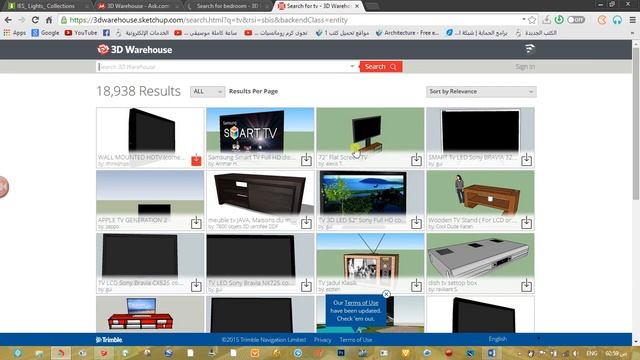Image resolution: width=640 pixels, height=360 pixels.
Task: Open the YouTube bookmark
Action: click(81, 33)
